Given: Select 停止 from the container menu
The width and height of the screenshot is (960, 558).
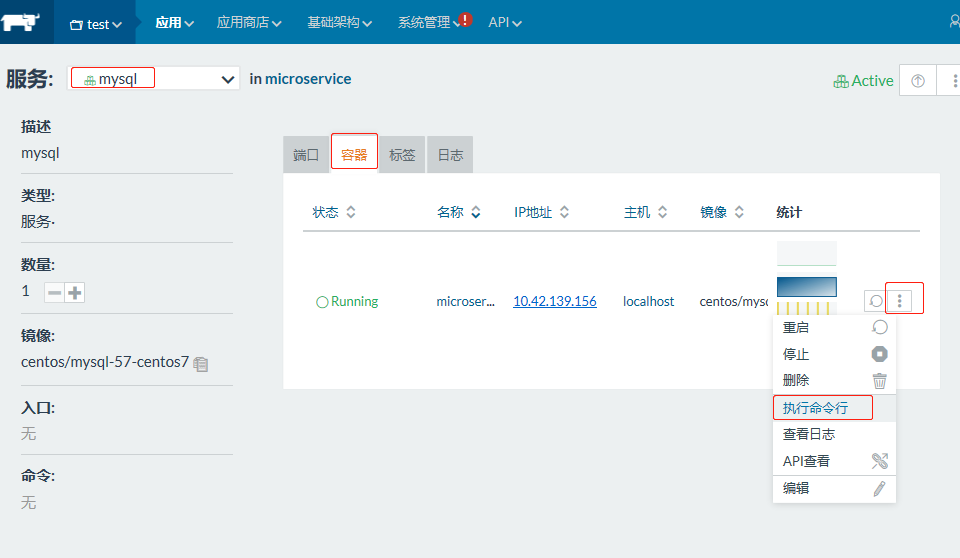Looking at the screenshot, I should tap(834, 354).
